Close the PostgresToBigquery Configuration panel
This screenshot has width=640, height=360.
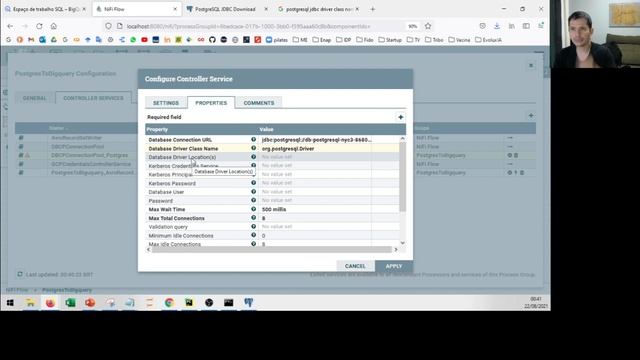click(531, 65)
